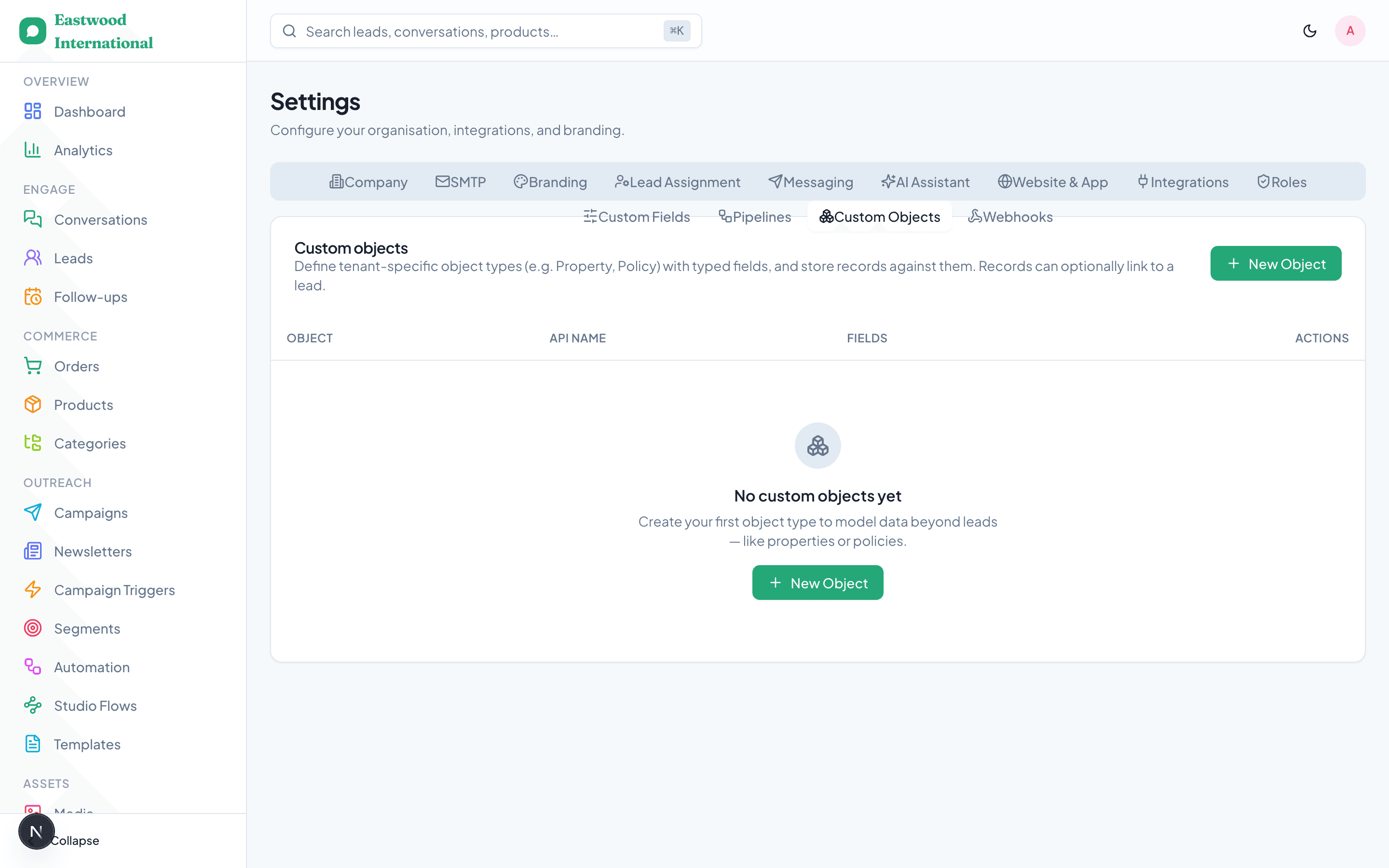Switch to the Webhooks tab

pos(1010,217)
